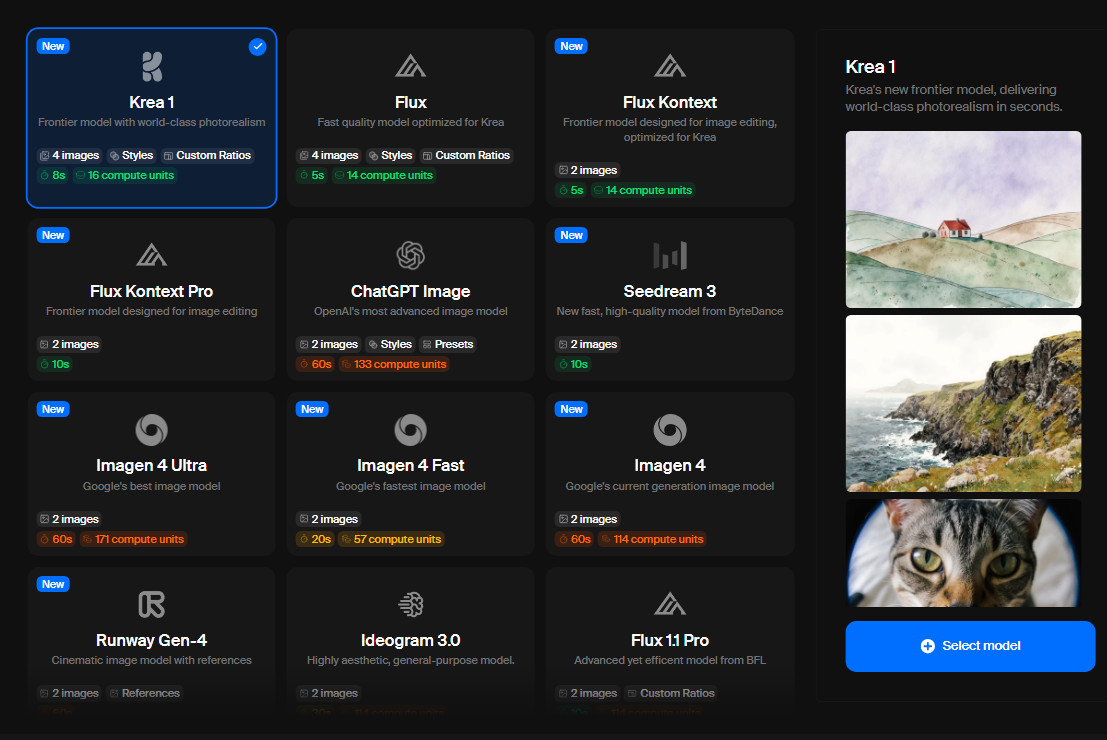Click '57 compute units' on Imagen 4 Fast
Screen dimensions: 1107x740
coord(390,539)
